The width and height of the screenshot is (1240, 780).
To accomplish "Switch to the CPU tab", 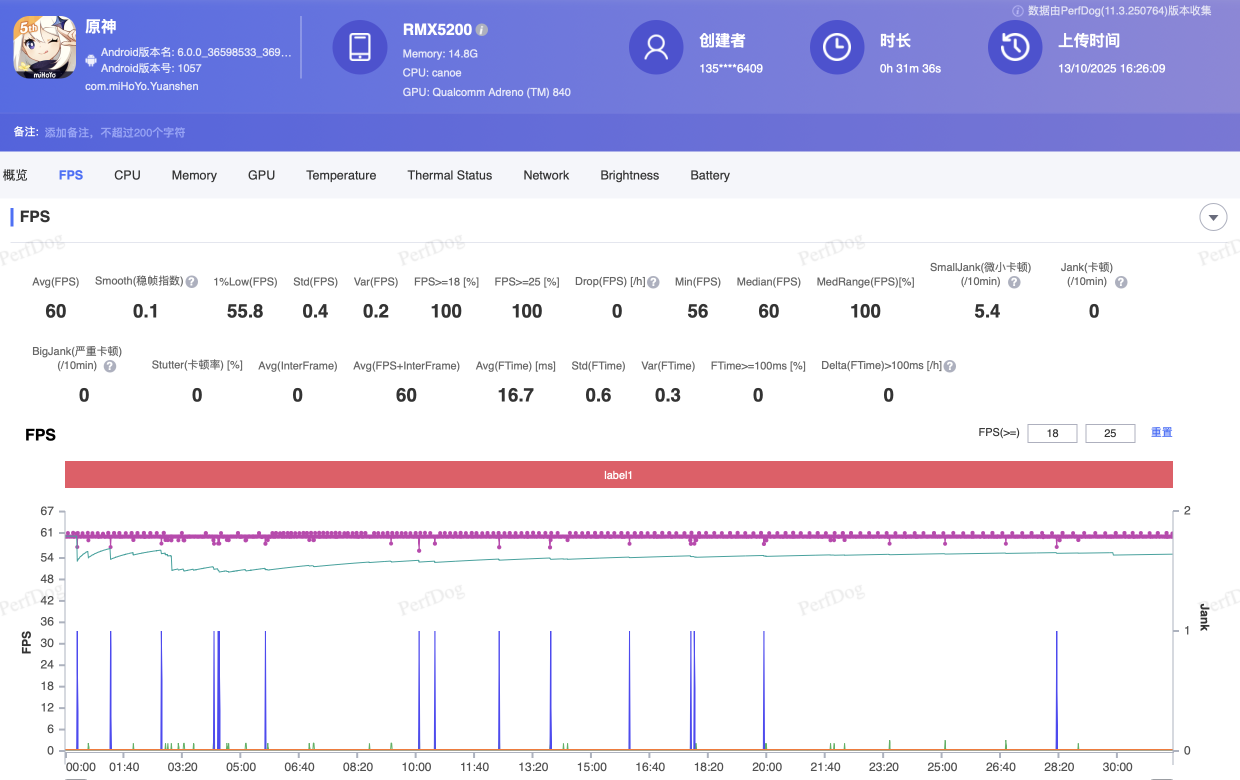I will click(127, 175).
